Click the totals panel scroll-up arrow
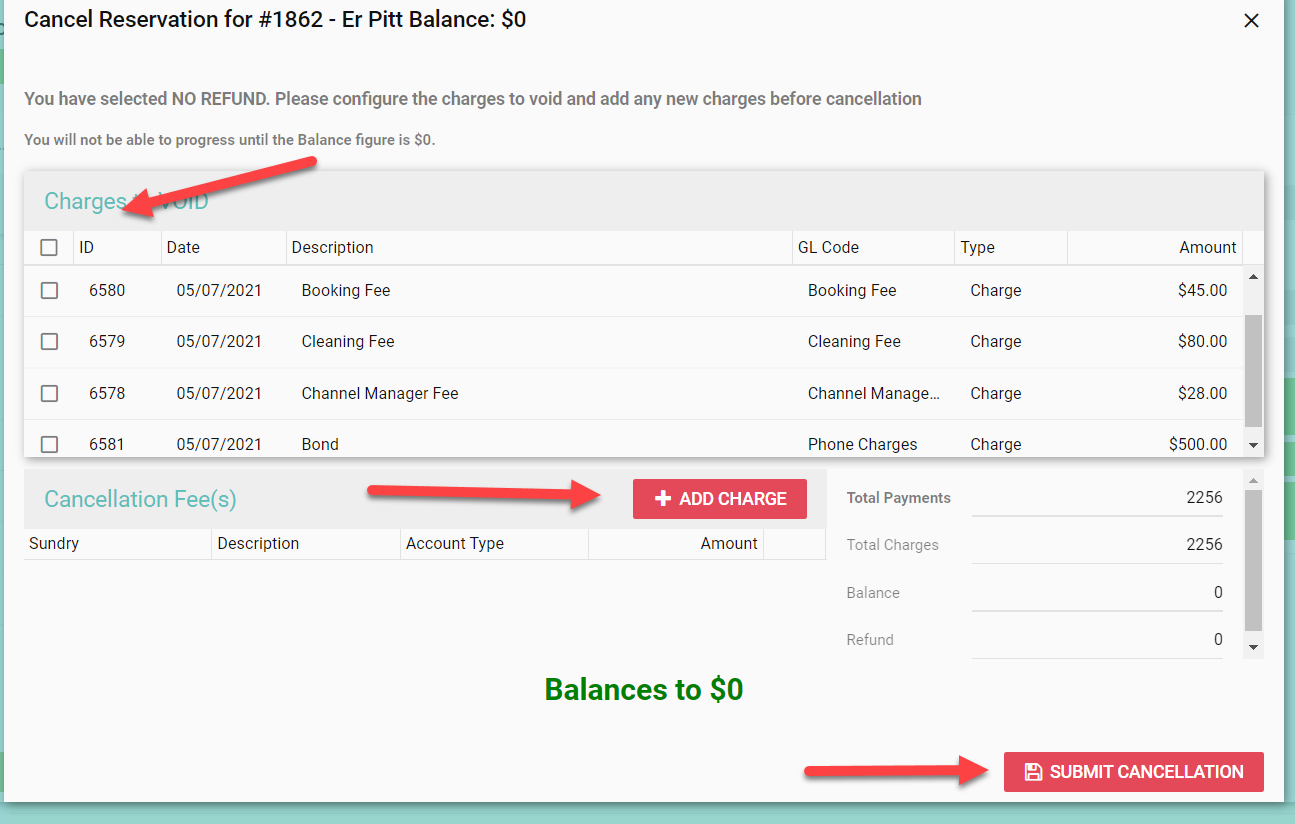 (x=1254, y=481)
